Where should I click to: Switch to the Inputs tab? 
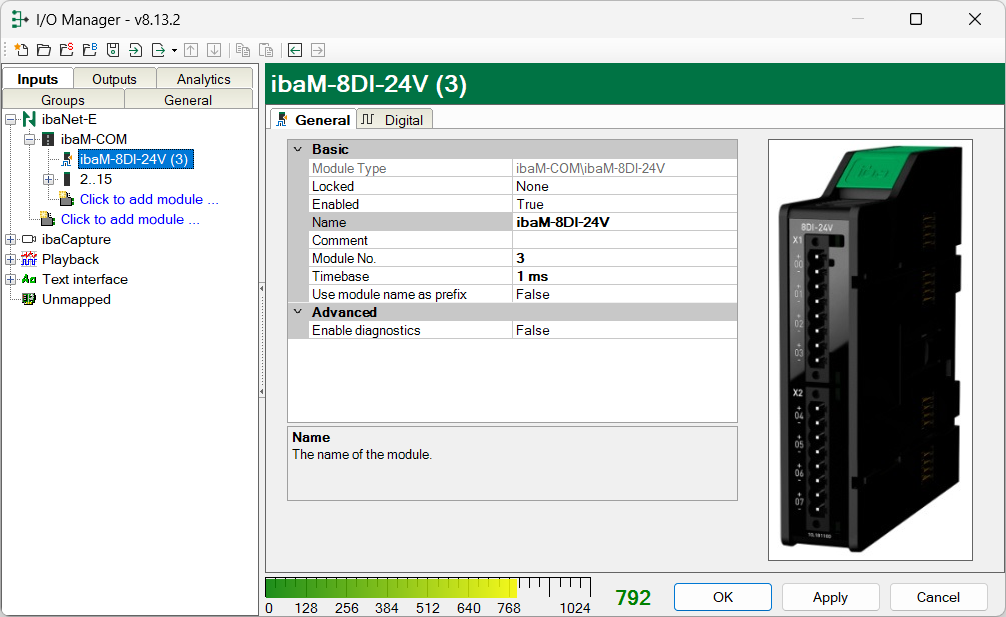tap(38, 79)
